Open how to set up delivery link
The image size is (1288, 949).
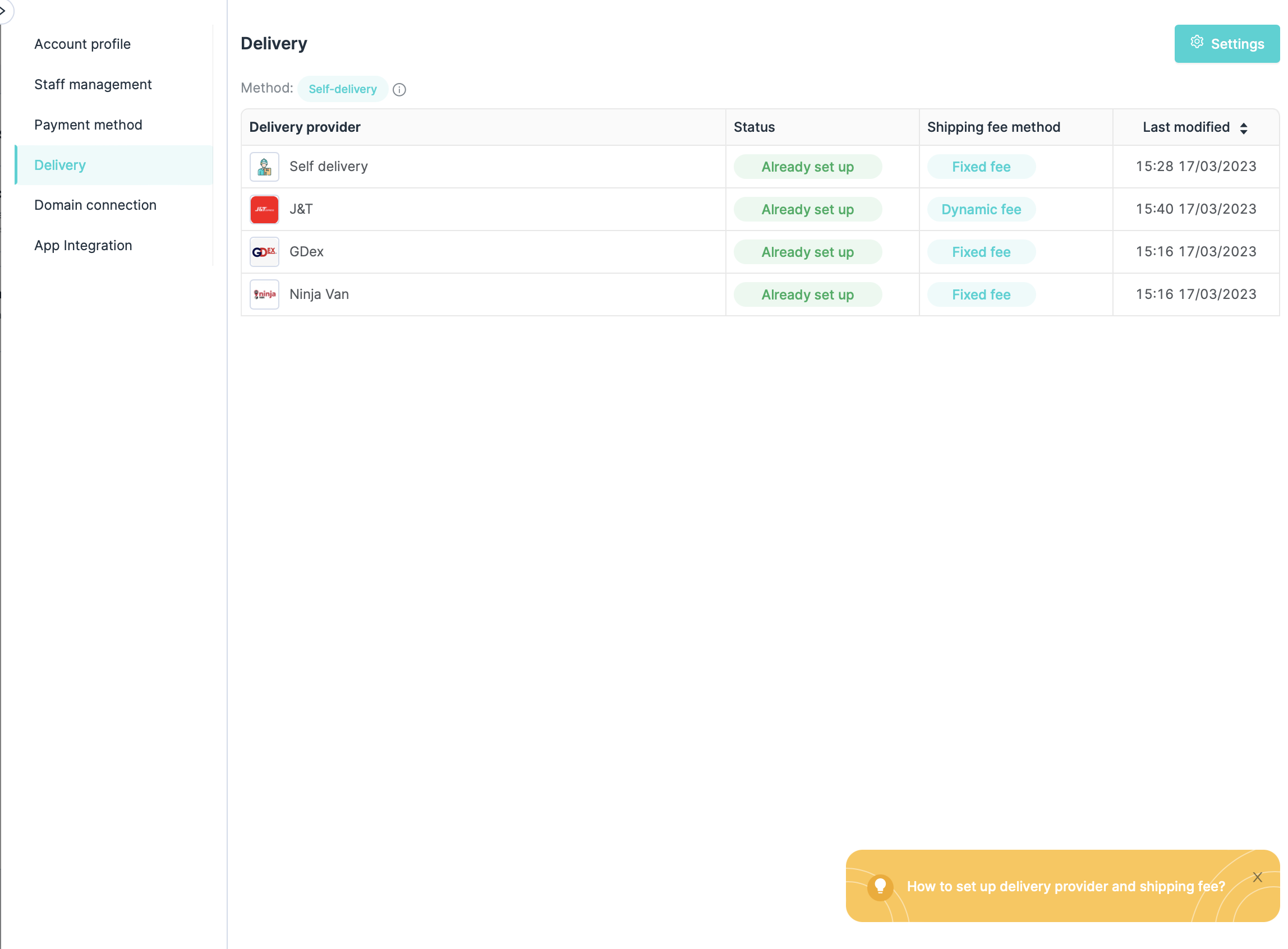(1065, 886)
